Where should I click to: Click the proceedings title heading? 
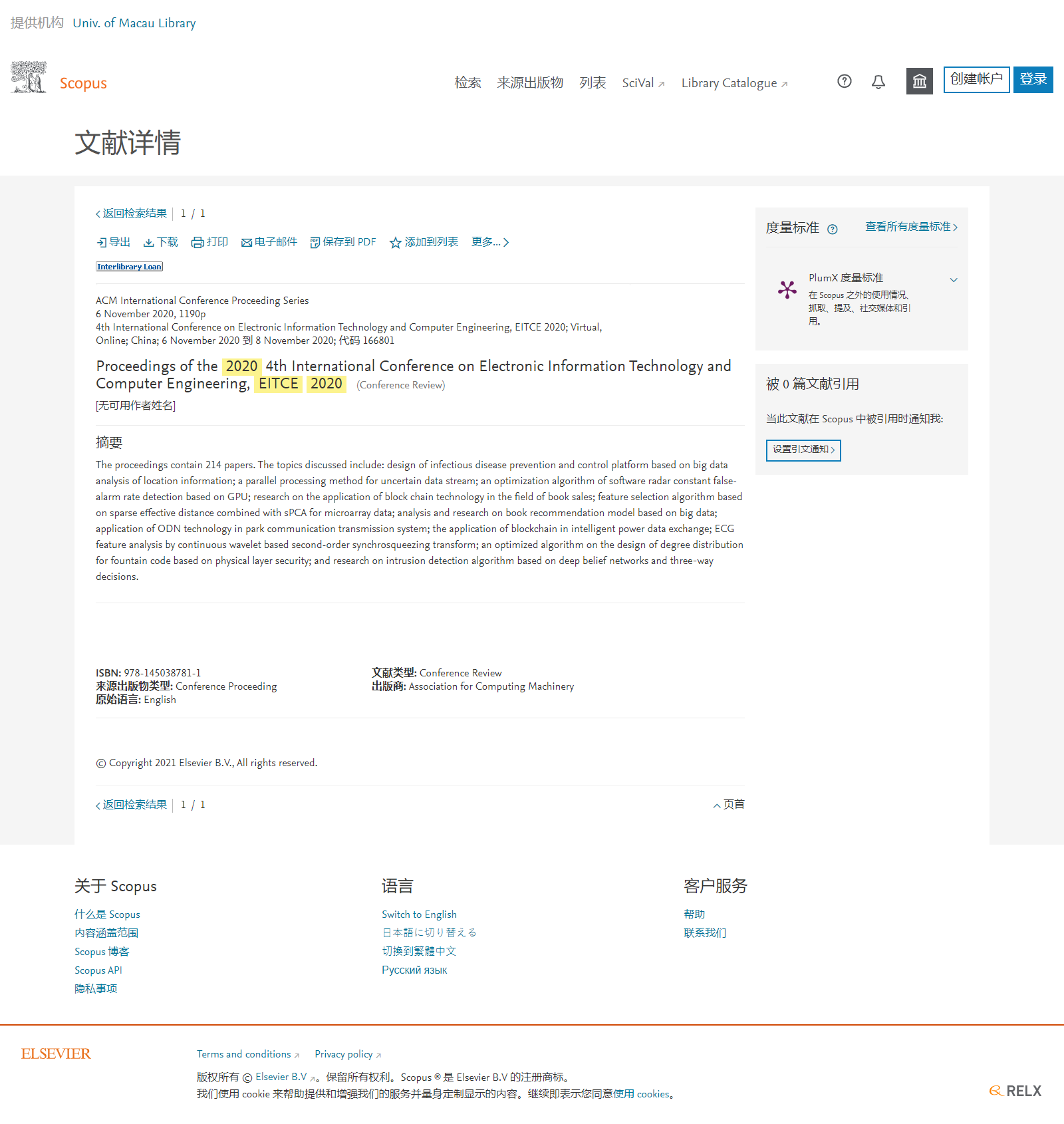(x=414, y=375)
